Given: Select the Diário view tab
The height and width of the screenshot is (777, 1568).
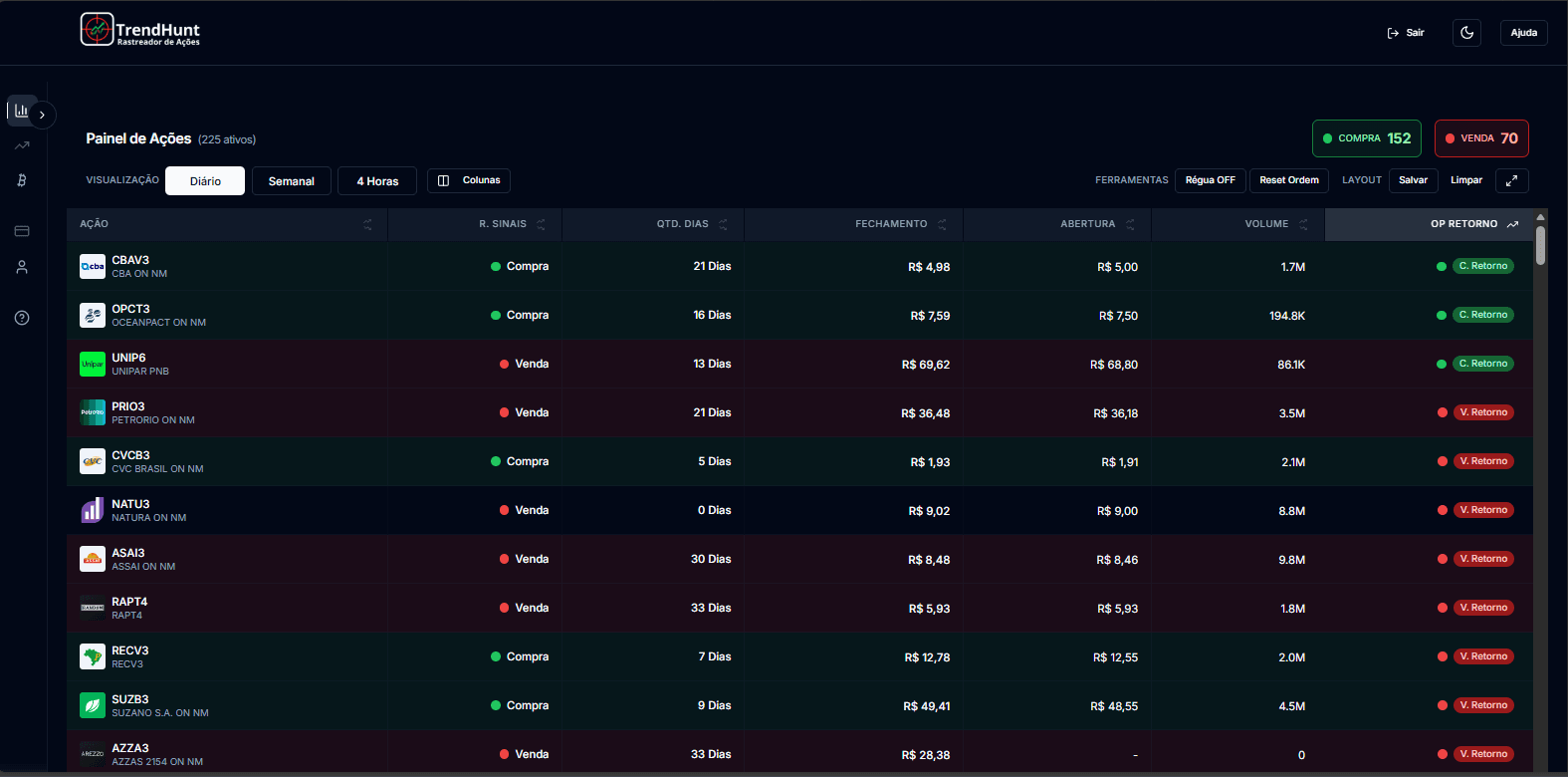Looking at the screenshot, I should pyautogui.click(x=205, y=181).
